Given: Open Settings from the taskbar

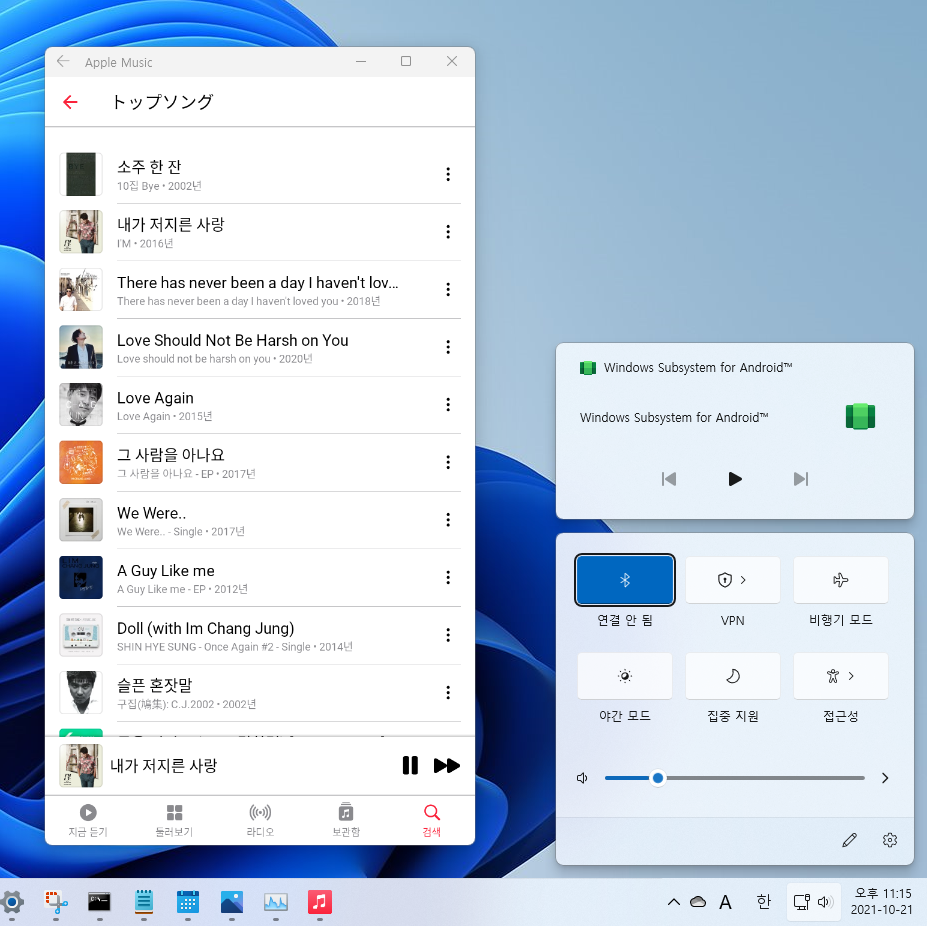Looking at the screenshot, I should [x=12, y=902].
